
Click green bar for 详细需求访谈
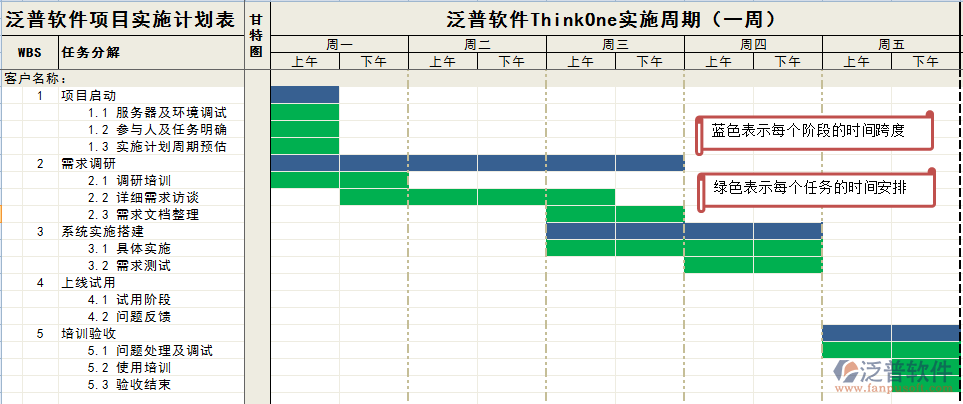(477, 197)
